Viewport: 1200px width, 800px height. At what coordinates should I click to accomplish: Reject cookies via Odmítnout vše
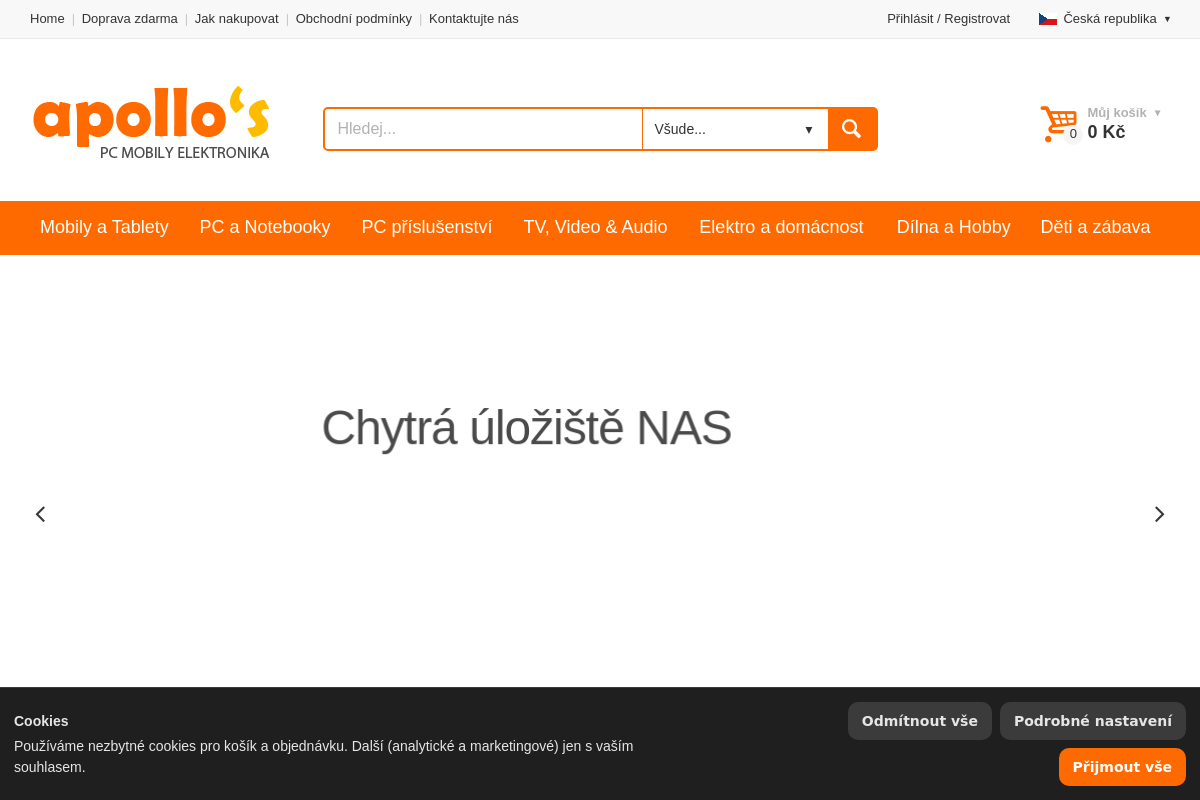[919, 720]
